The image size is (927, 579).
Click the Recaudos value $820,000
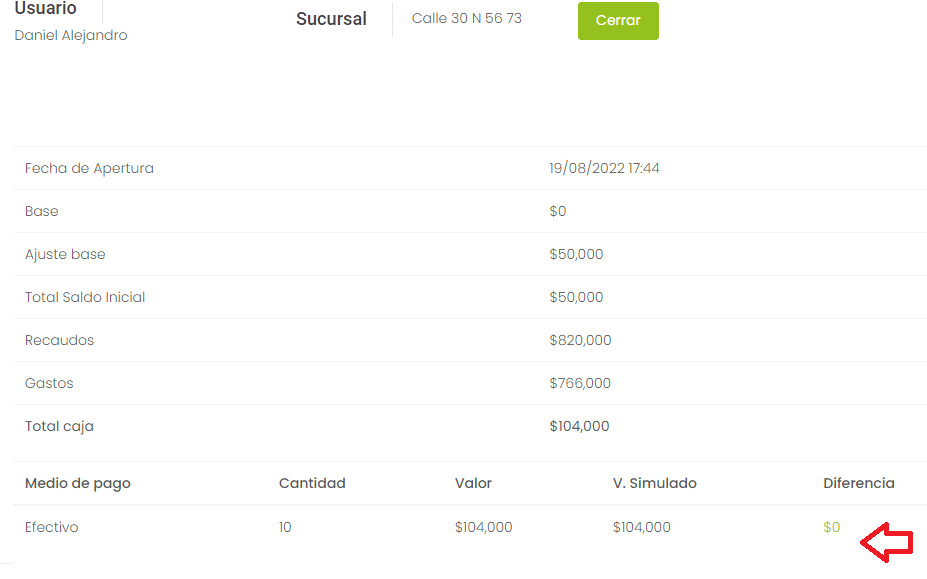pos(580,341)
